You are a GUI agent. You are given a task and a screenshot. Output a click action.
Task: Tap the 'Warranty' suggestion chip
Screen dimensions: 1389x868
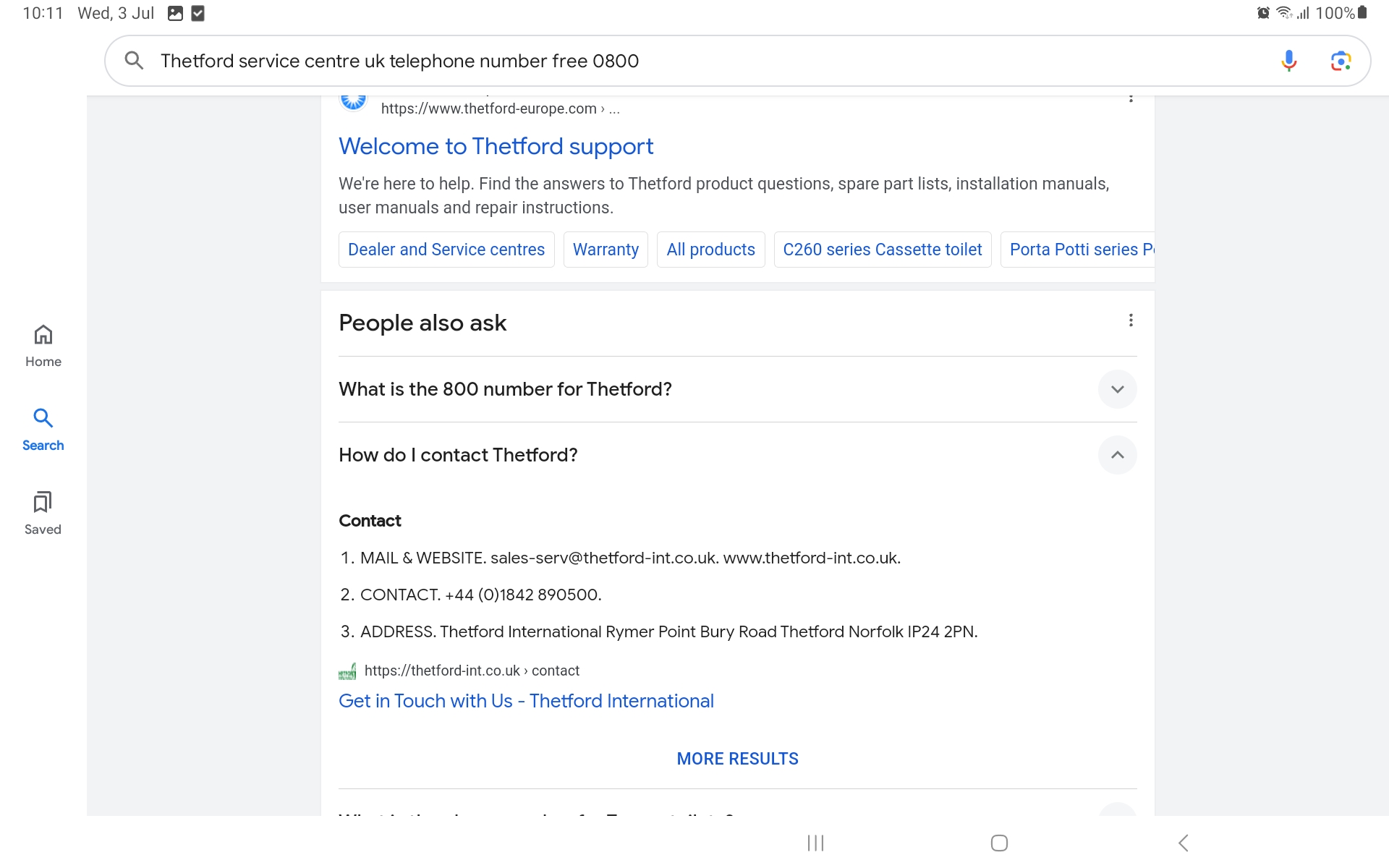605,249
